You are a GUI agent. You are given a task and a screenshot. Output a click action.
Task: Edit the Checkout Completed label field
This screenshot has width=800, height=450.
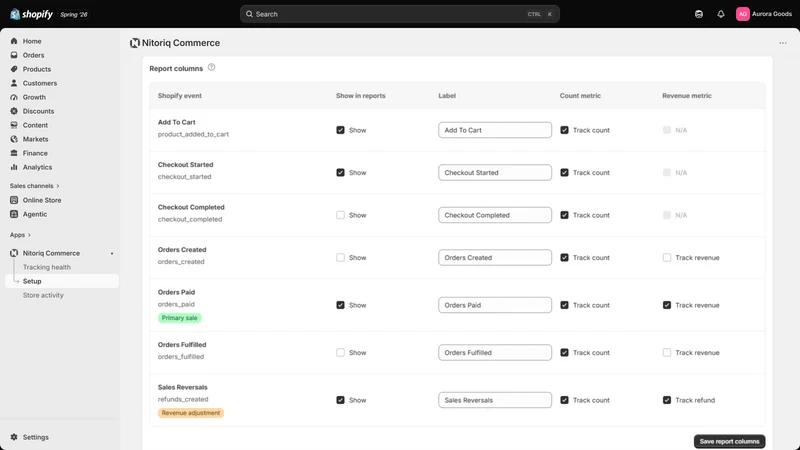click(x=494, y=215)
